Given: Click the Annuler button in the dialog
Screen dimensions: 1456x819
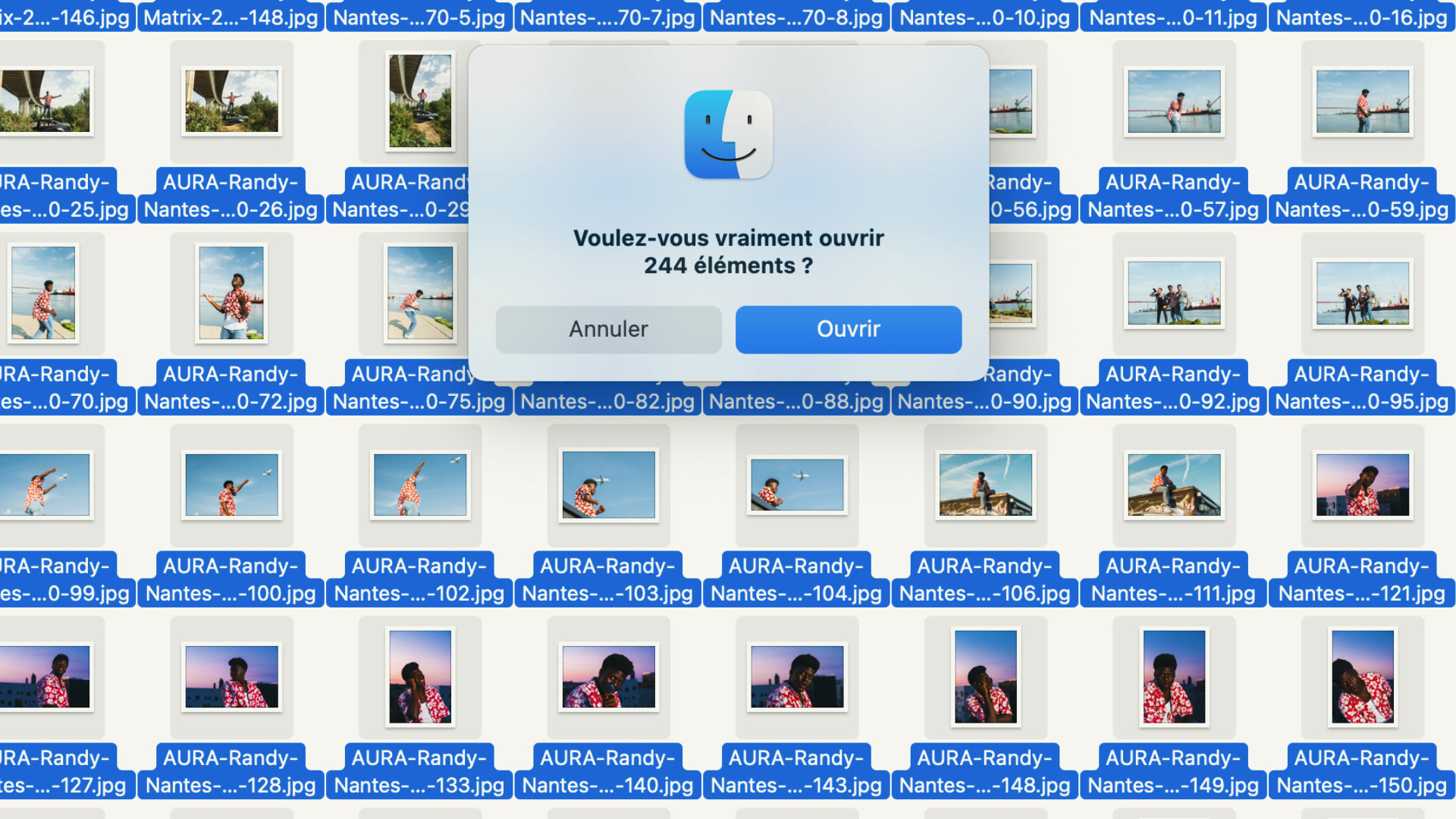Looking at the screenshot, I should click(x=608, y=329).
